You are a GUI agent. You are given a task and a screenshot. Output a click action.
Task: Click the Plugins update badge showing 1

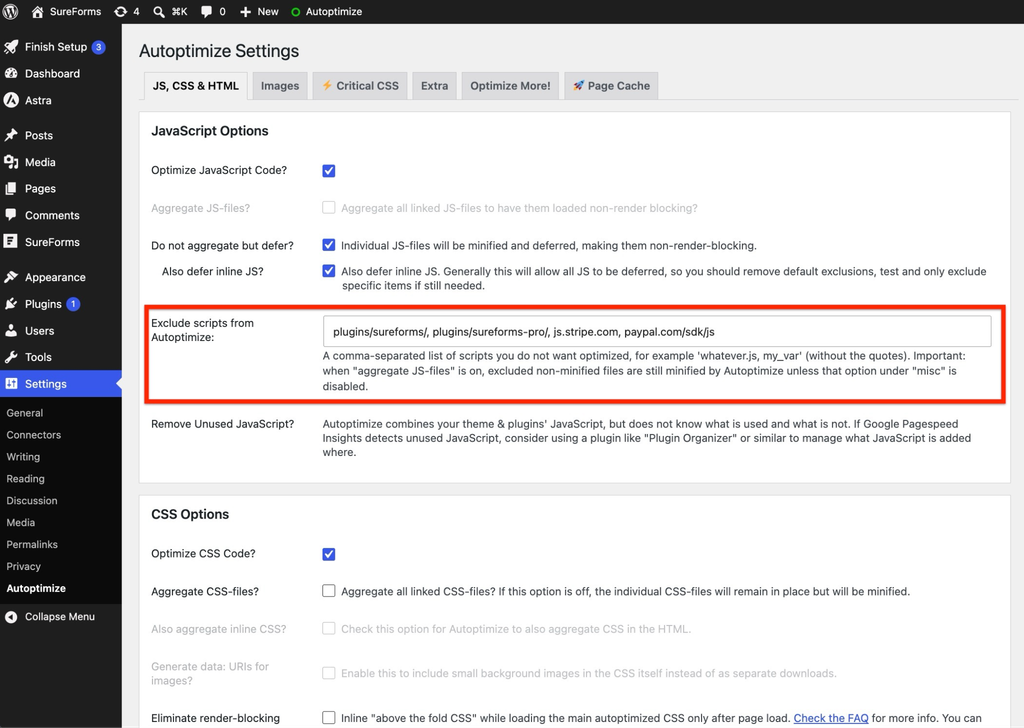click(73, 304)
